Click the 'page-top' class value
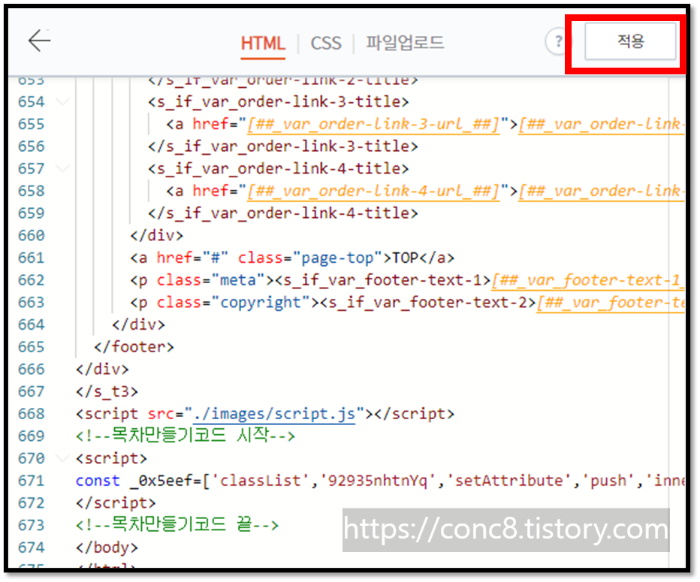The width and height of the screenshot is (700, 582). tap(337, 258)
